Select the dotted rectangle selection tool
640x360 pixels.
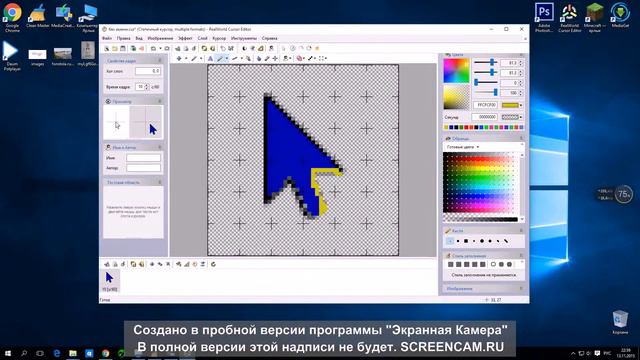(322, 58)
